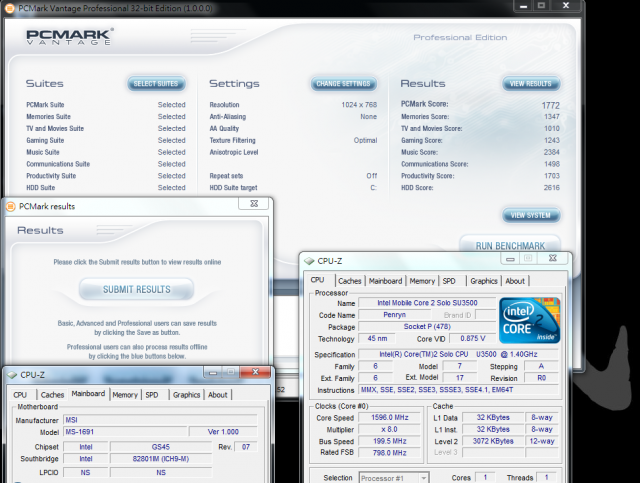Click the SELECT SUITES button
This screenshot has width=640, height=483.
coord(156,84)
